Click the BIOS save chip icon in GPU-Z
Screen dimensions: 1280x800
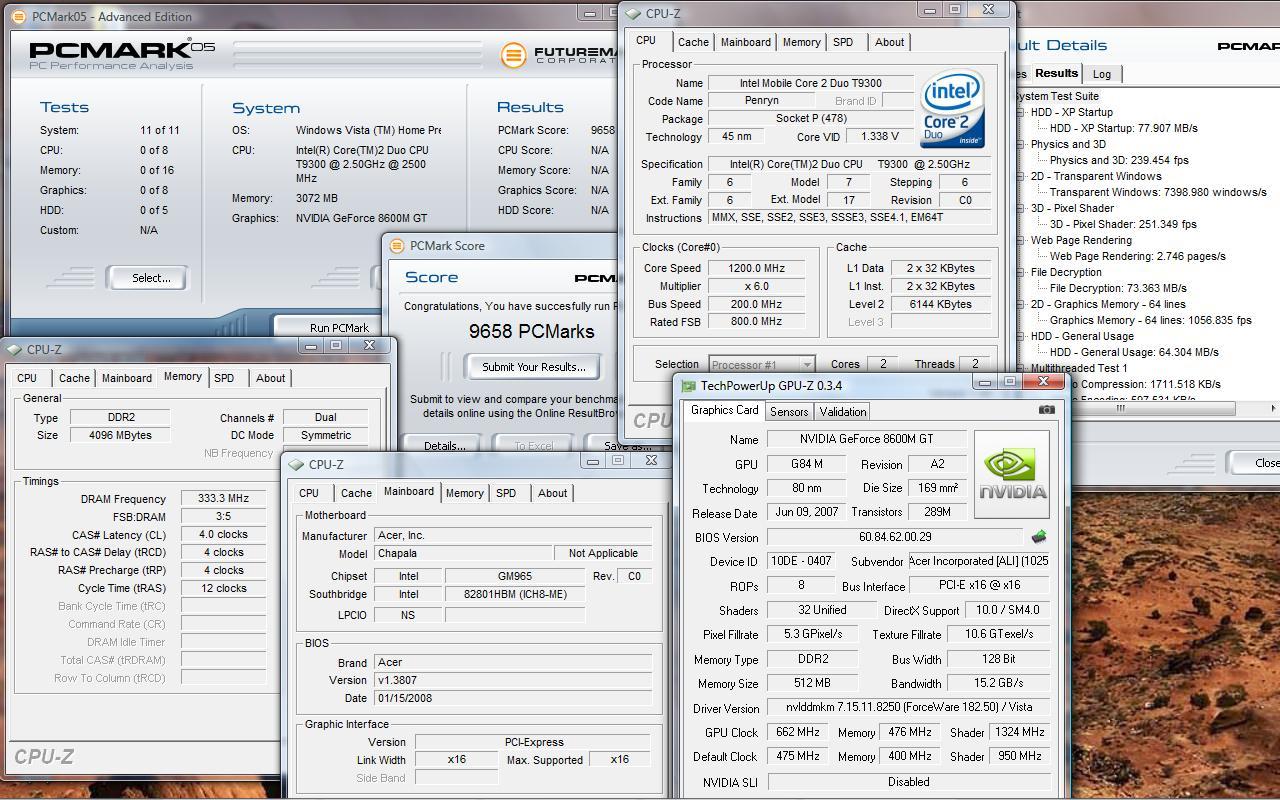pos(1039,537)
